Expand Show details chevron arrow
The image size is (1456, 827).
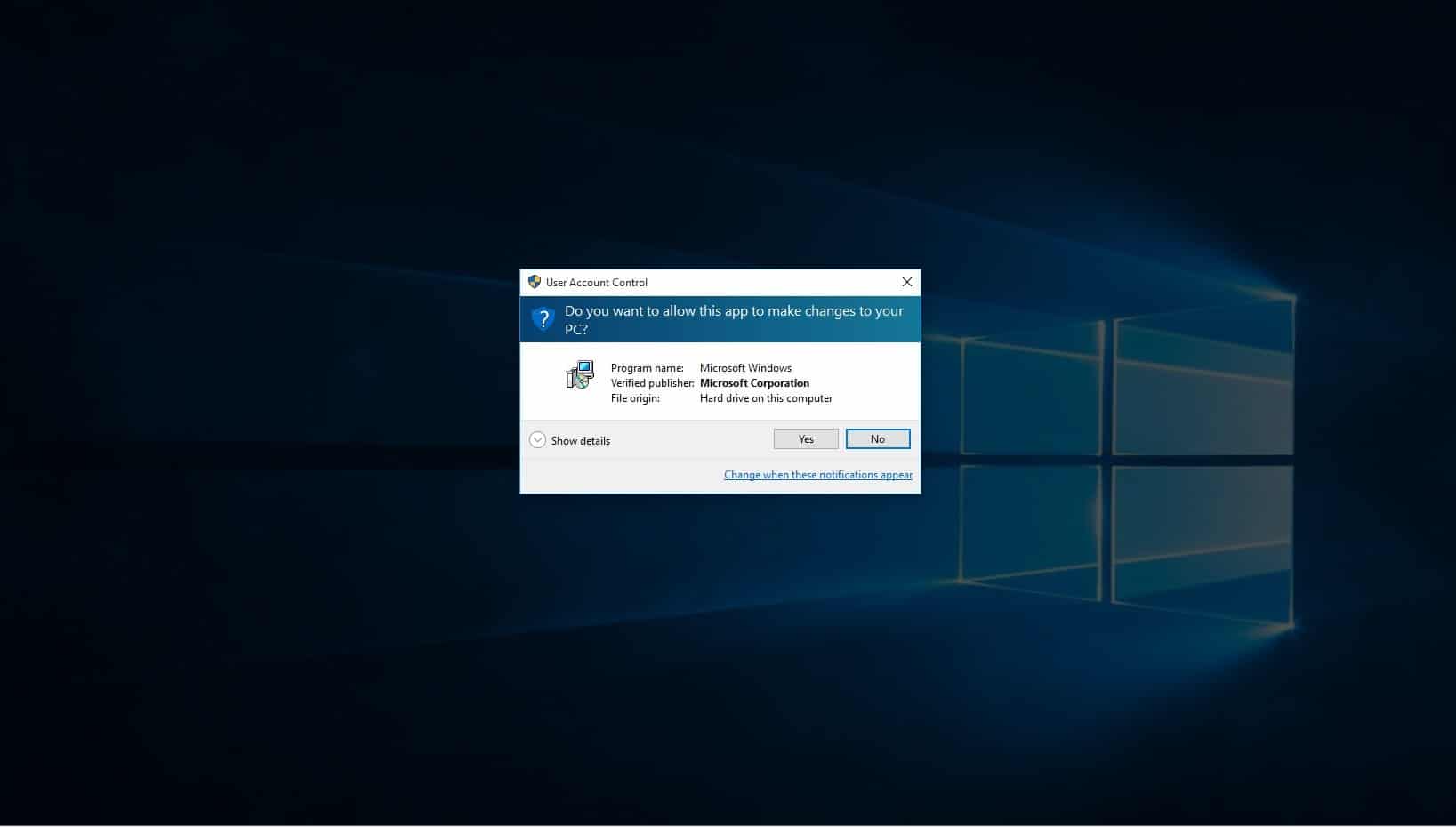point(537,440)
